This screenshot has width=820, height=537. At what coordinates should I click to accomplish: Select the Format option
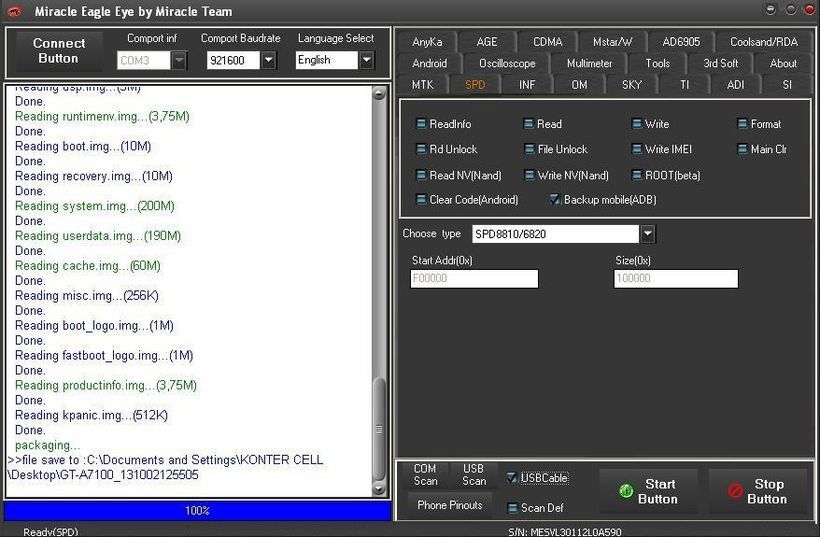click(x=742, y=124)
